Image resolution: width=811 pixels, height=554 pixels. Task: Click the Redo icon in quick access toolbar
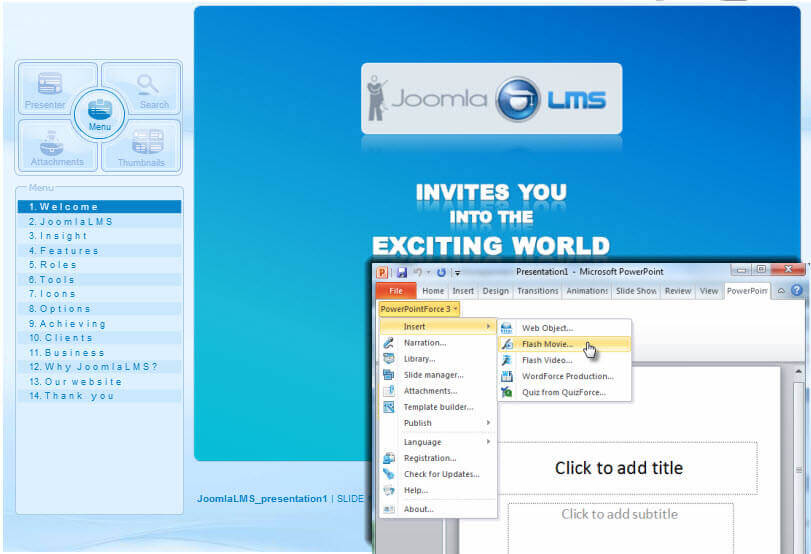(x=441, y=272)
